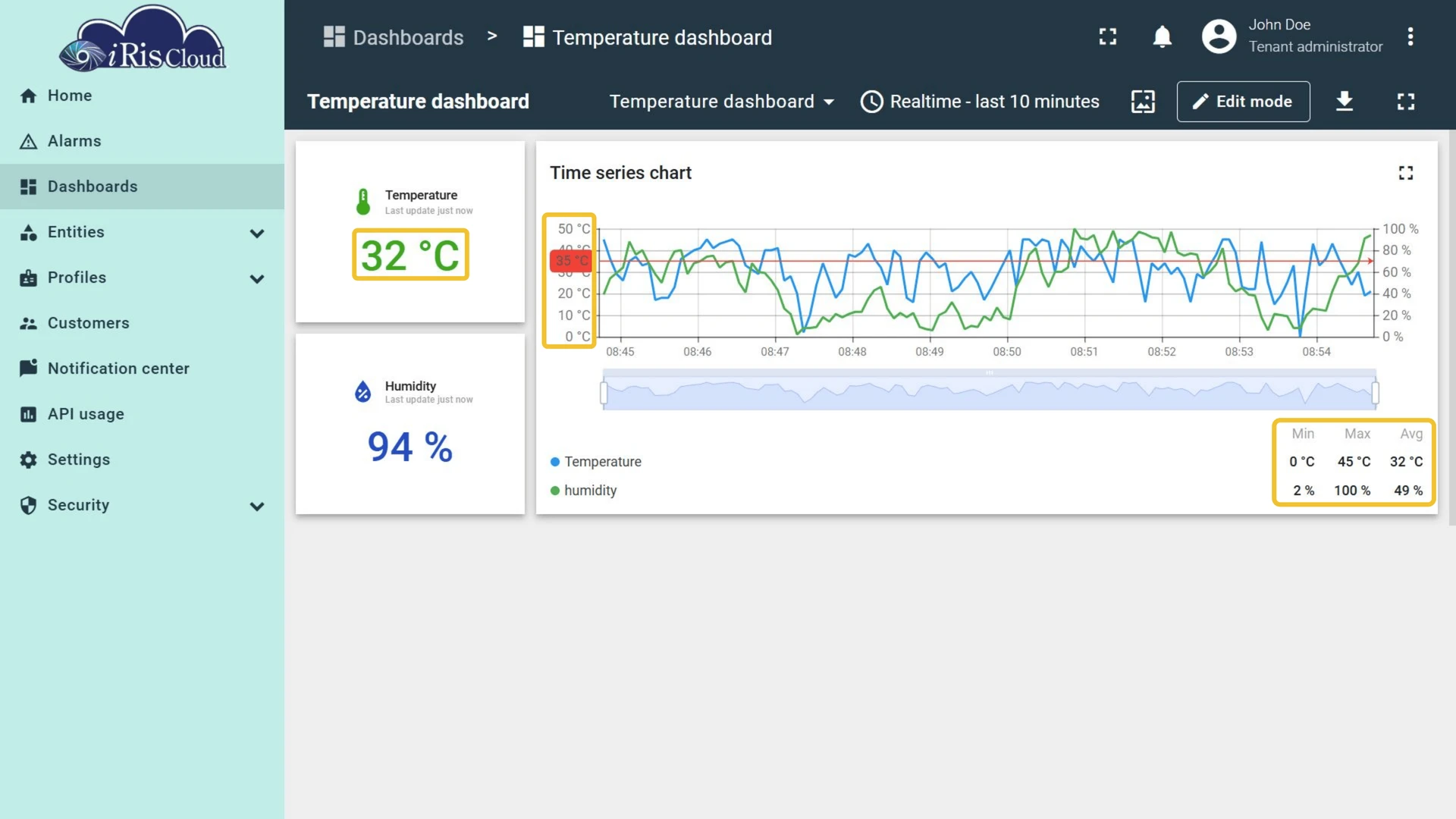Click the 94 % humidity value

[x=410, y=447]
